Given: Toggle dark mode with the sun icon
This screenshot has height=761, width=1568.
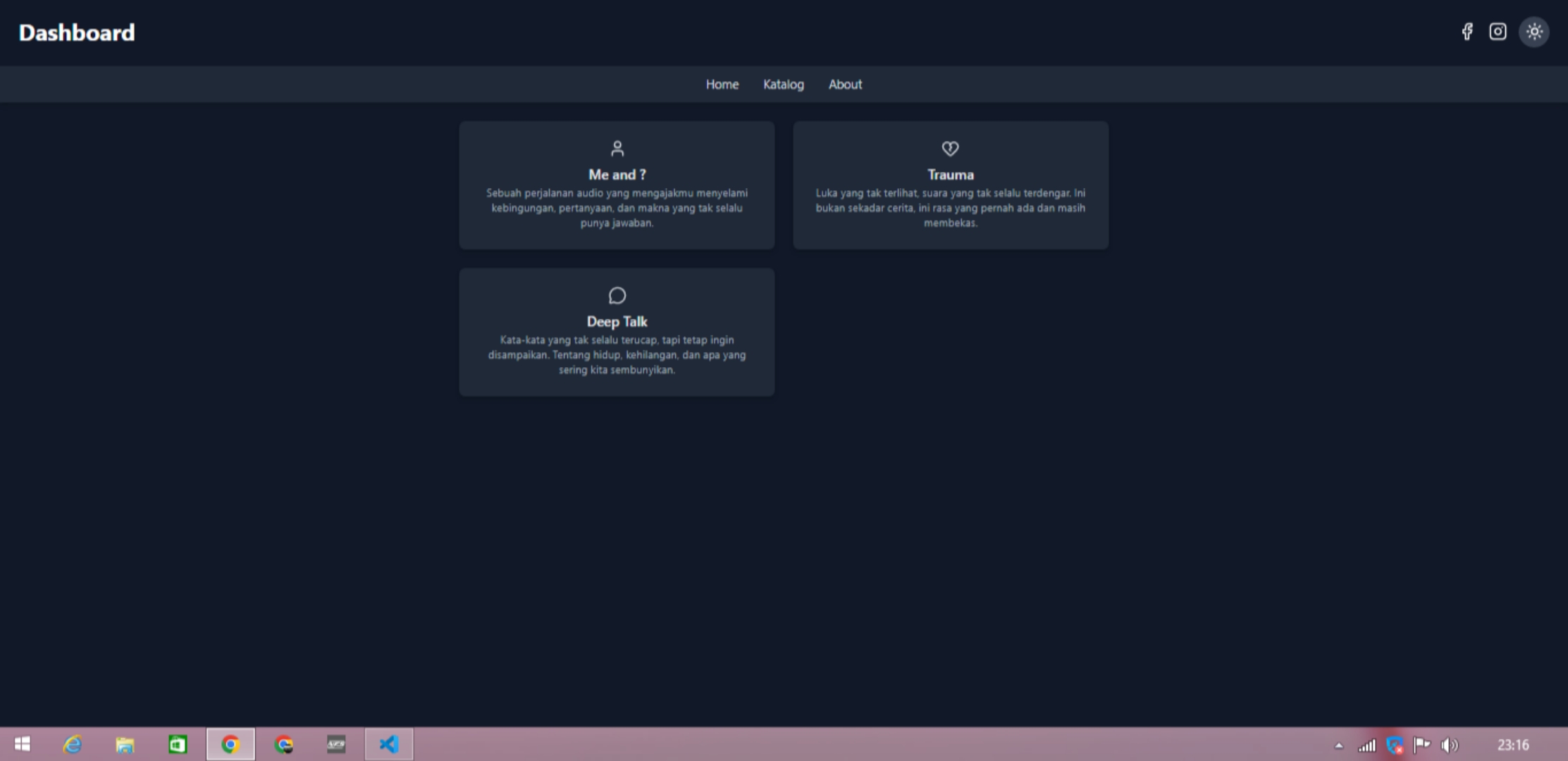Looking at the screenshot, I should (x=1534, y=32).
